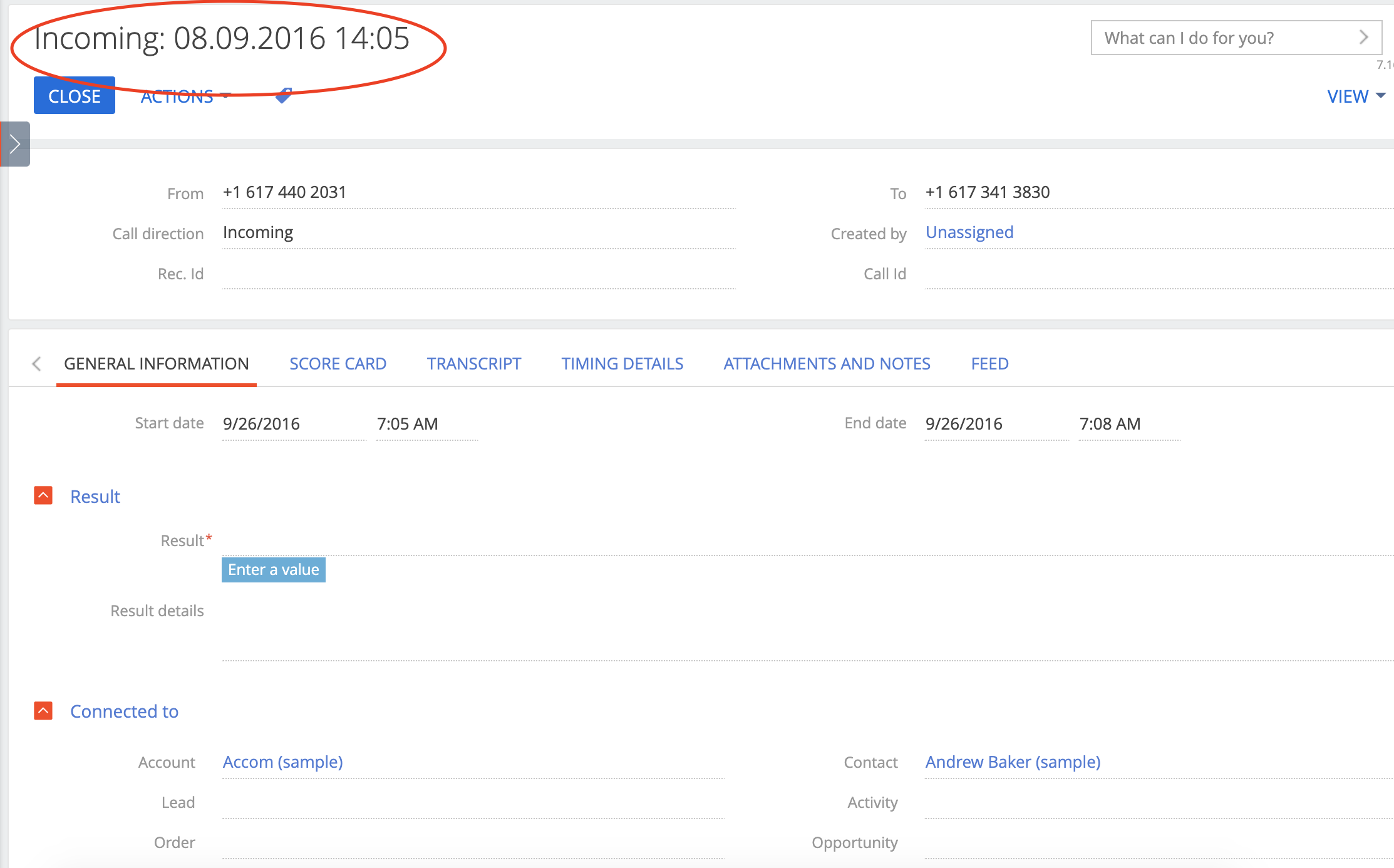Click the Result details text area

click(808, 629)
